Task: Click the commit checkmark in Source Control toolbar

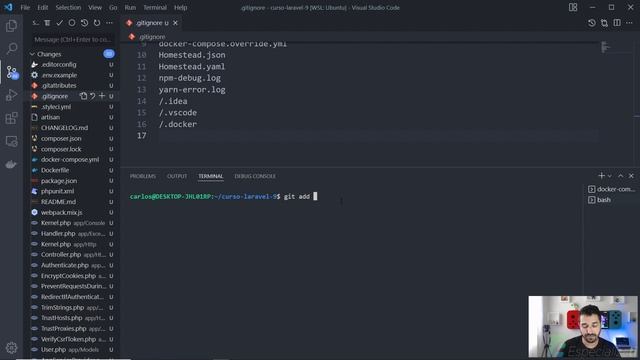Action: coord(60,23)
